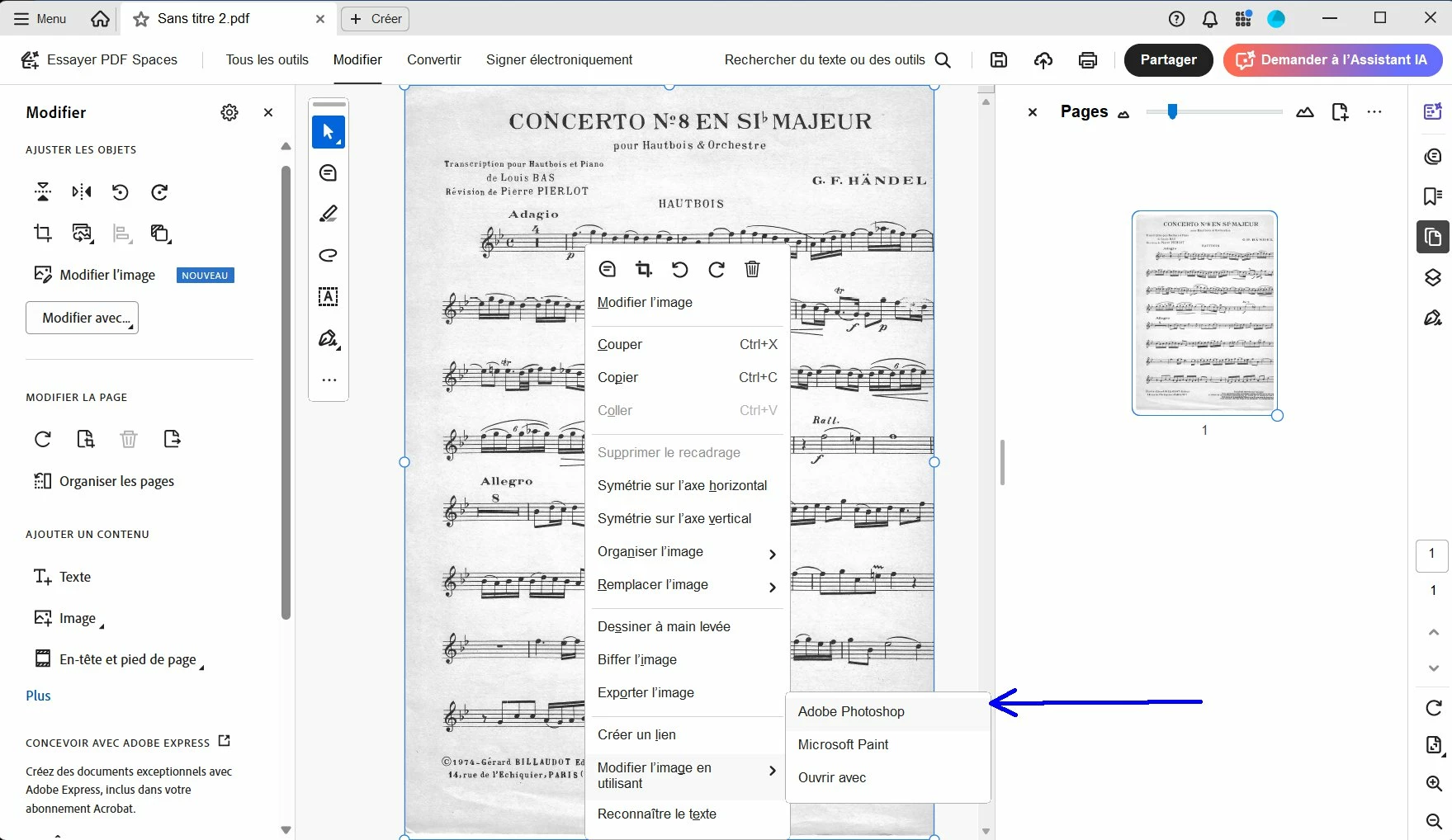Choose Microsoft Paint from submenu

point(887,745)
